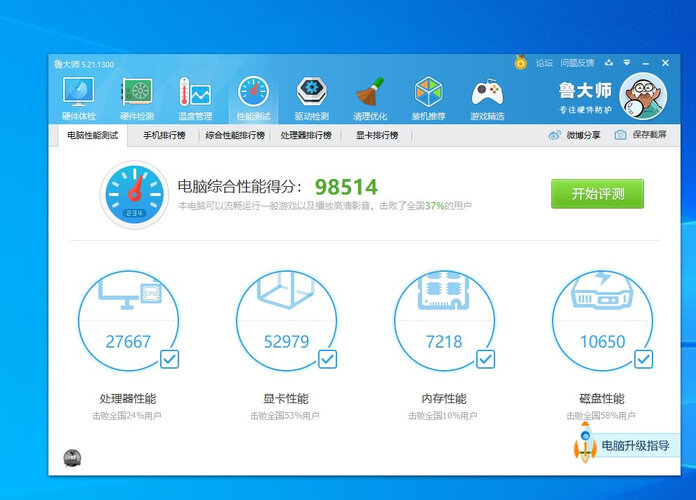This screenshot has width=696, height=500.
Task: Open 硬件体检 hardware checkup icon
Action: (79, 92)
